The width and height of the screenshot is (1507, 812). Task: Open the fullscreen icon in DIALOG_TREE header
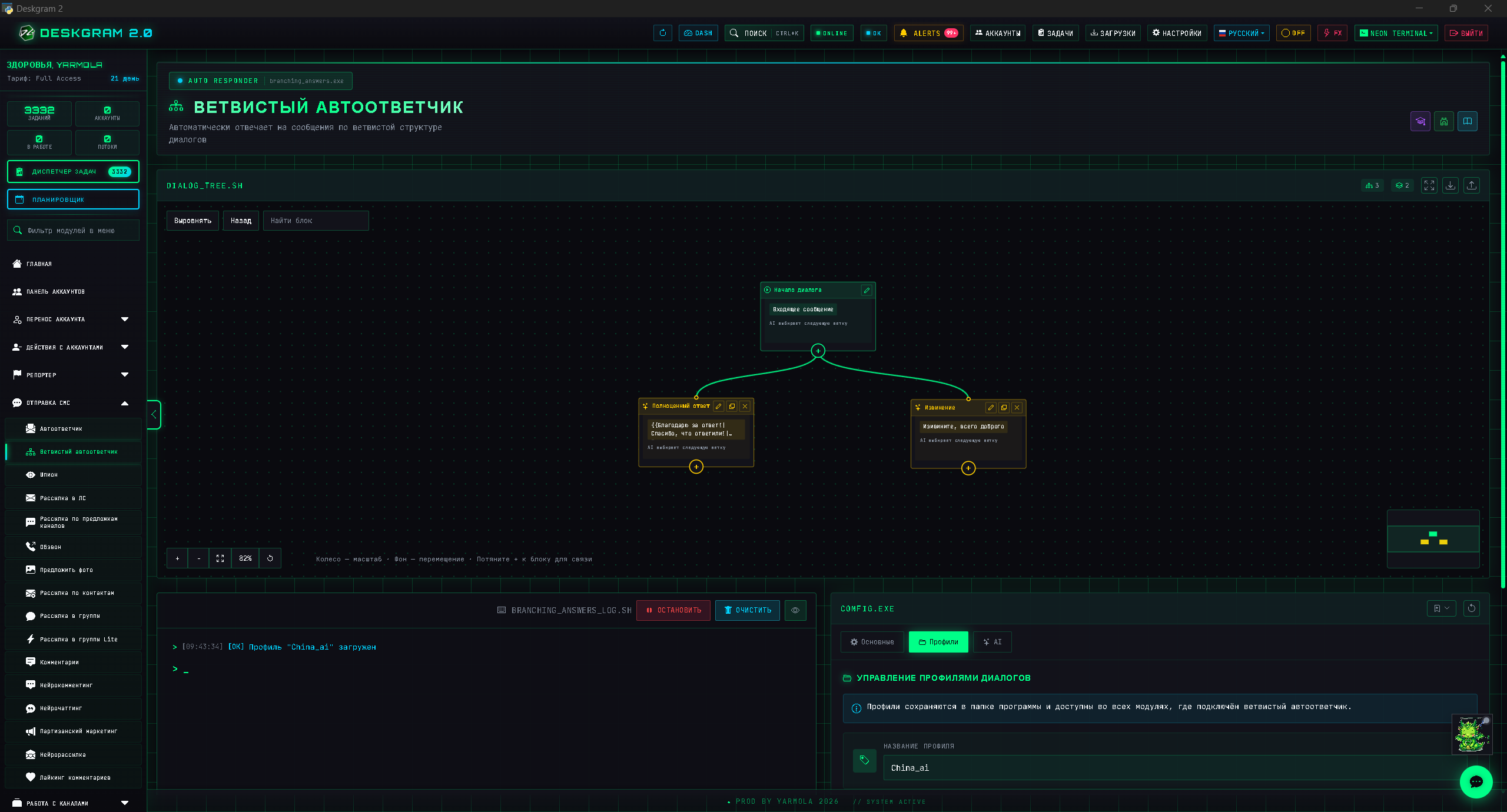(x=1429, y=185)
